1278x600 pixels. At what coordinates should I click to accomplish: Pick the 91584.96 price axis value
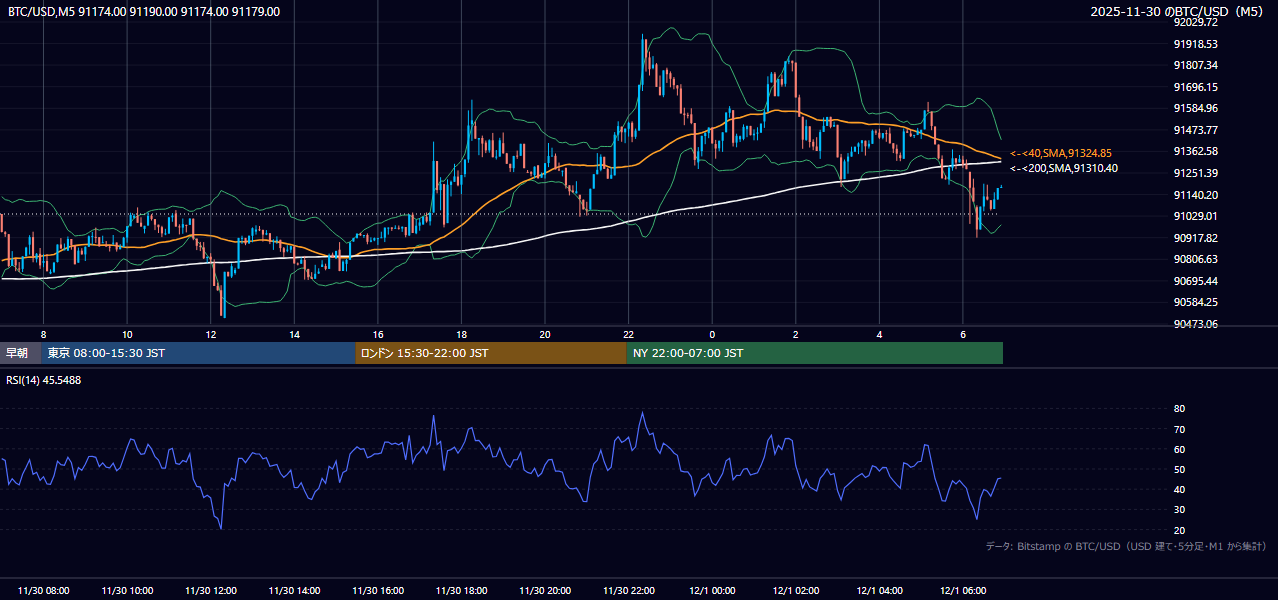pos(1195,108)
